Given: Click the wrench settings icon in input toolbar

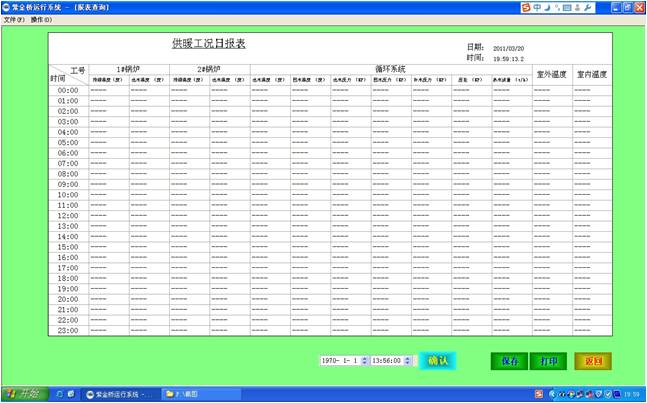Looking at the screenshot, I should 587,7.
